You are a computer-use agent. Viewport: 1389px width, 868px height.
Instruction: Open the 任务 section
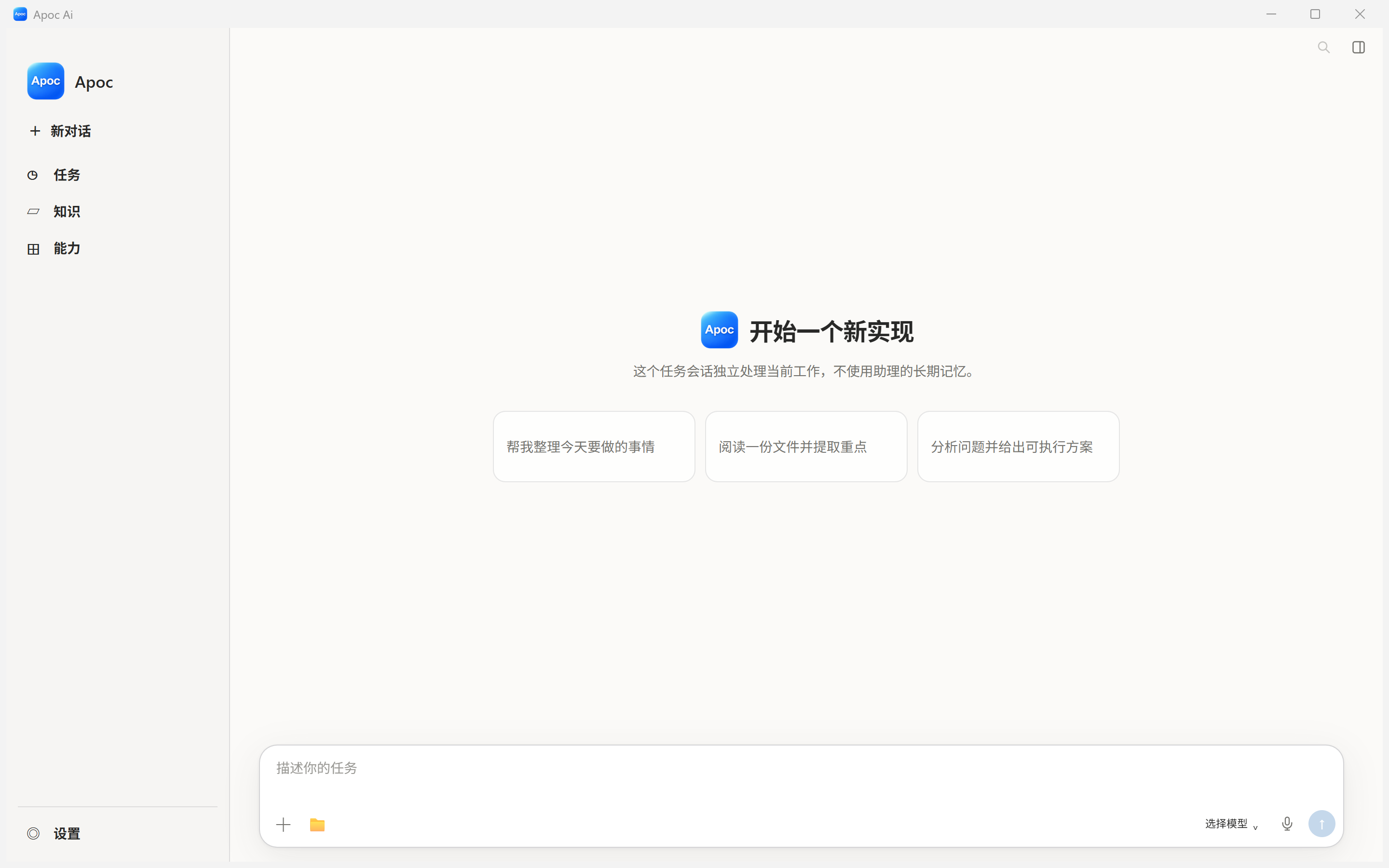click(54, 175)
